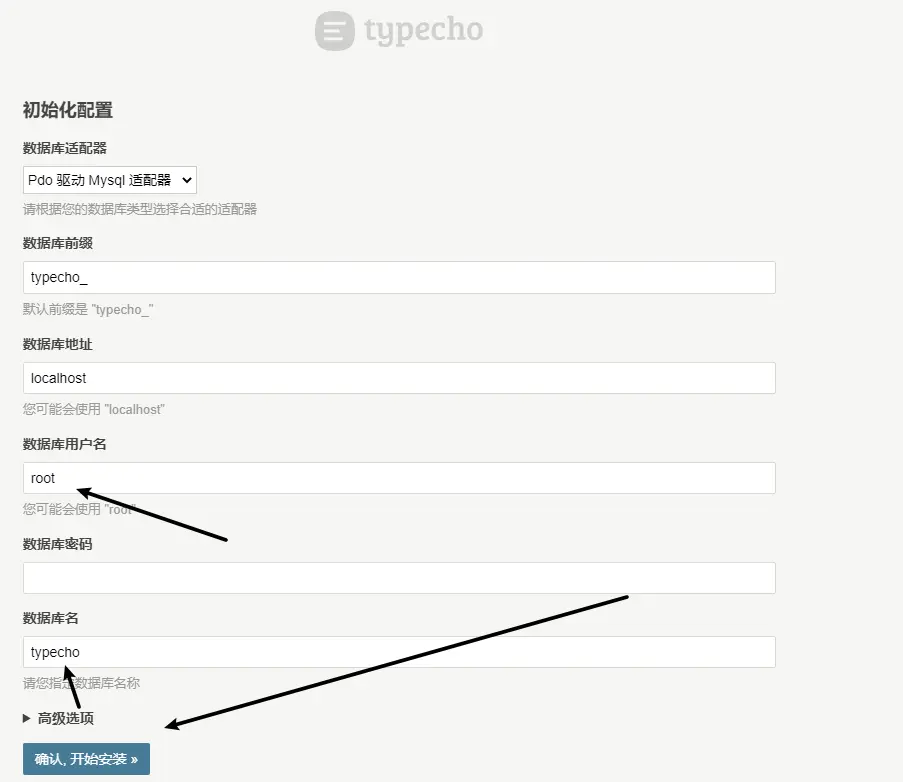Click the 数据库密码 label
This screenshot has width=903, height=782.
[x=57, y=544]
